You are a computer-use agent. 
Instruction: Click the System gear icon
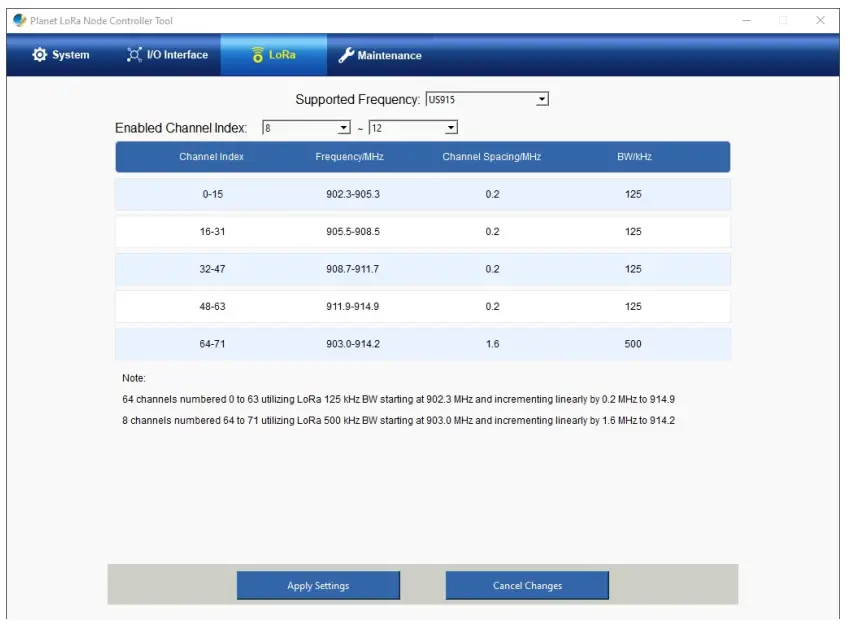pyautogui.click(x=39, y=55)
